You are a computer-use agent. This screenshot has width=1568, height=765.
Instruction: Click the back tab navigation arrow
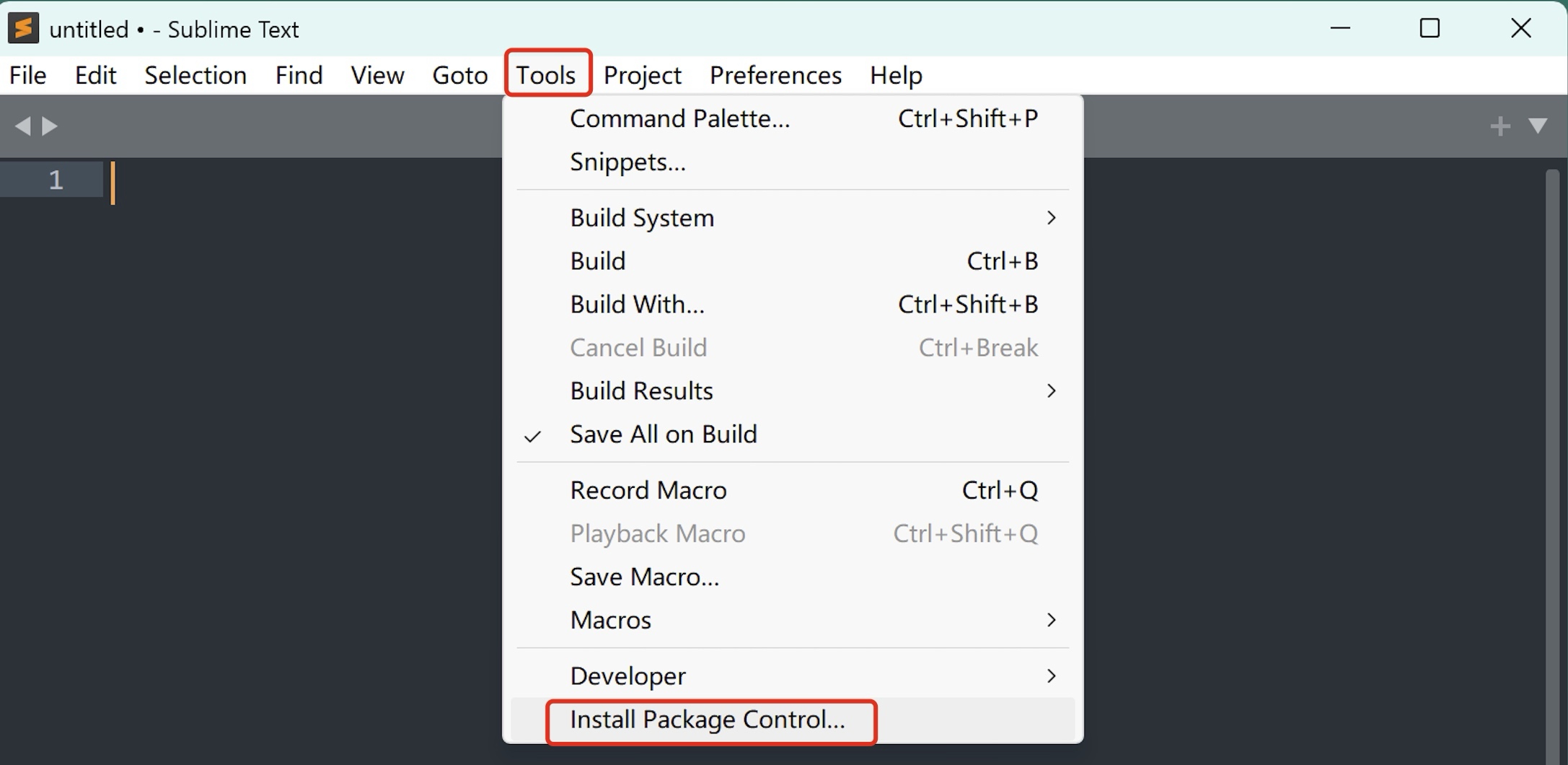[22, 126]
